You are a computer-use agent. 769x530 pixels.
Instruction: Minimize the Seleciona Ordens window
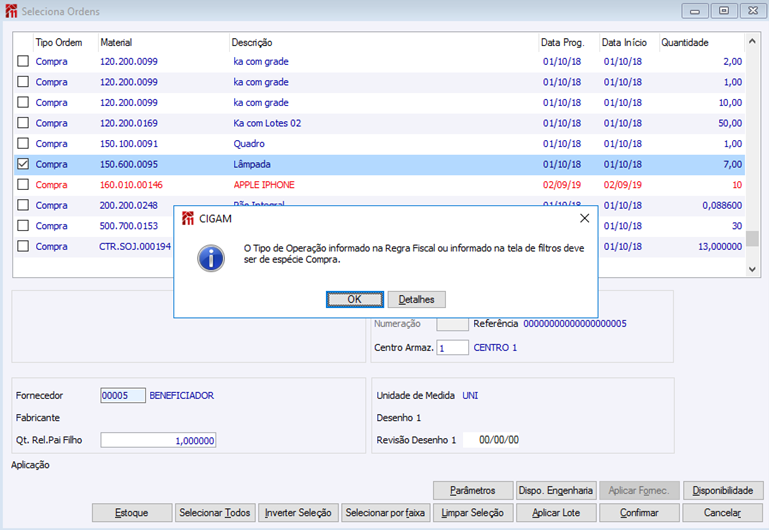(x=694, y=11)
